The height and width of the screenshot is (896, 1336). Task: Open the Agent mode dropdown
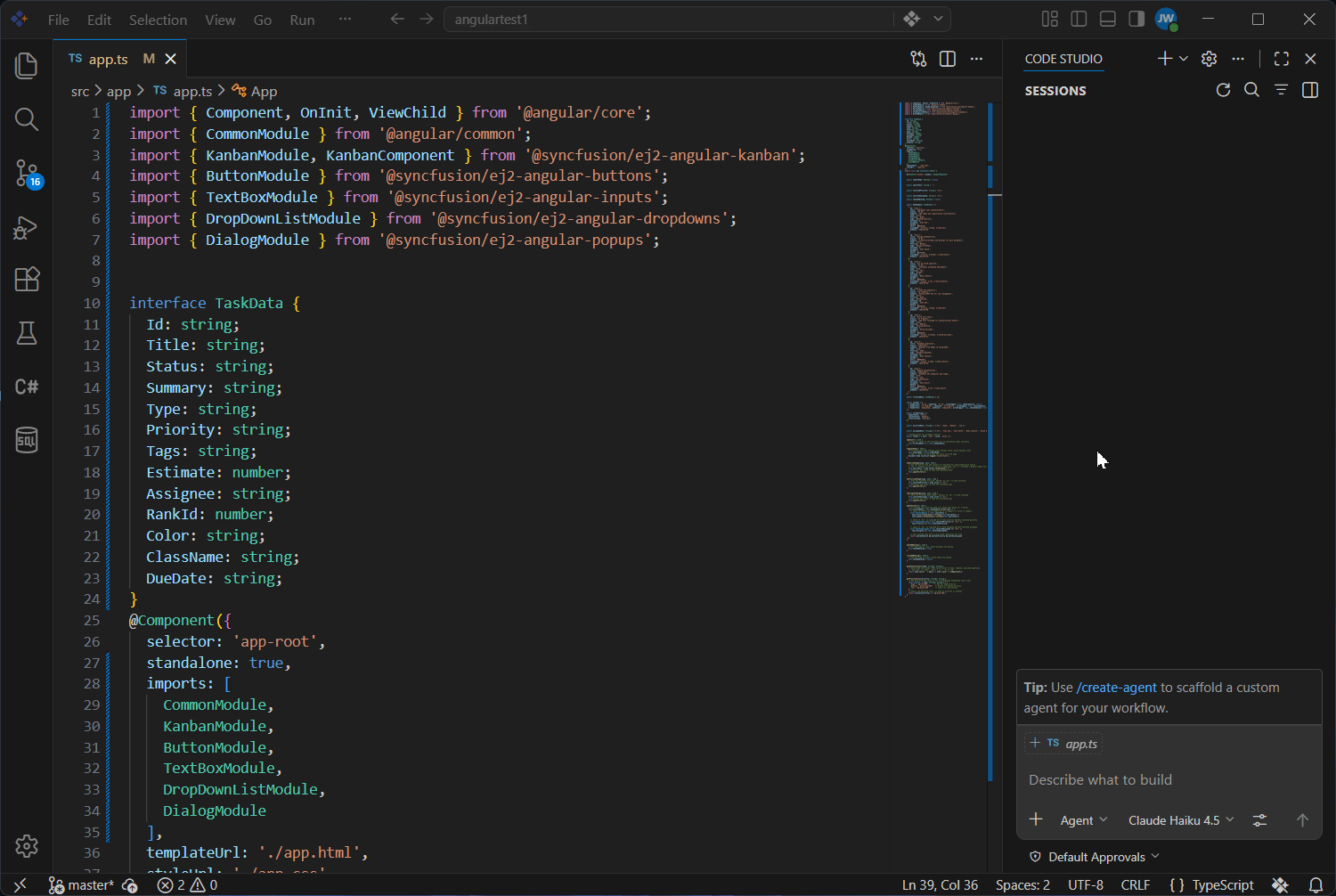click(x=1083, y=820)
